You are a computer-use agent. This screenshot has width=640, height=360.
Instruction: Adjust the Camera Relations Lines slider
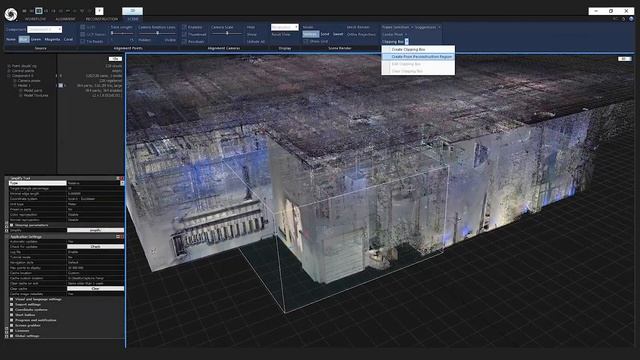(x=158, y=33)
